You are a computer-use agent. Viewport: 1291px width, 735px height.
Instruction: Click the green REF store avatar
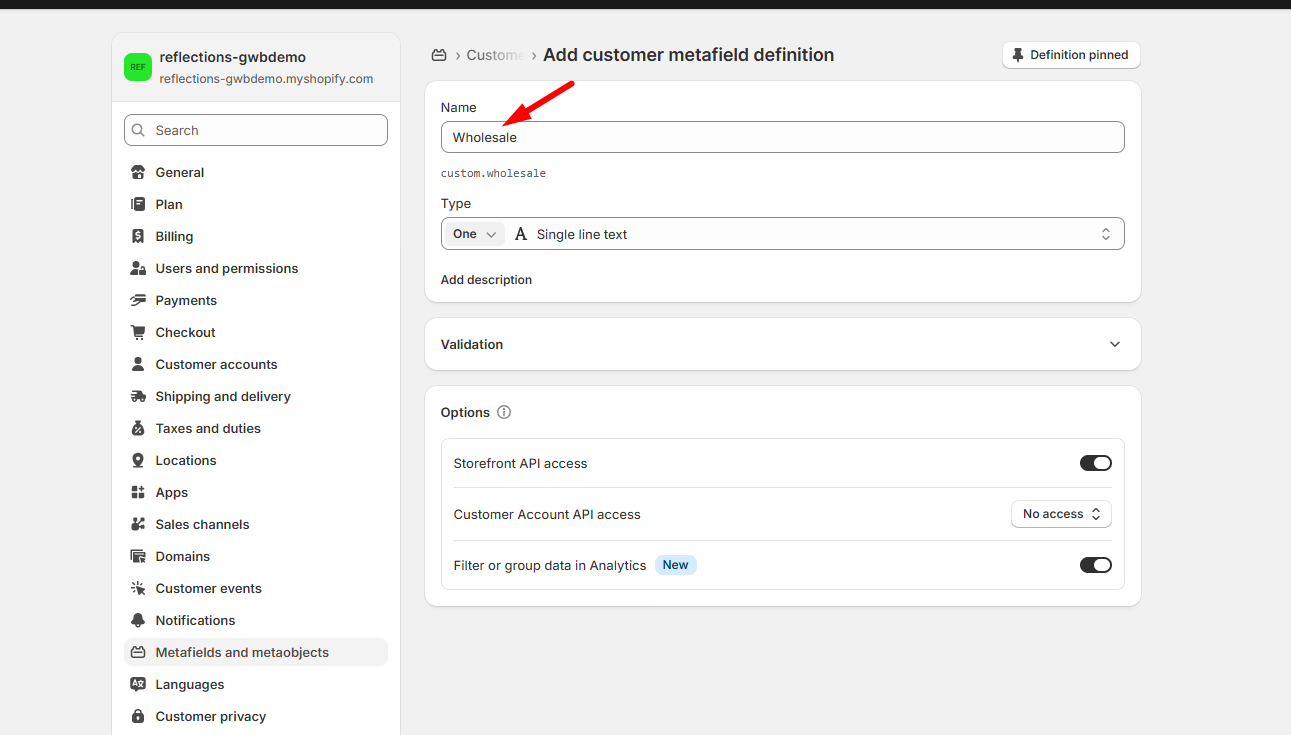pyautogui.click(x=138, y=67)
